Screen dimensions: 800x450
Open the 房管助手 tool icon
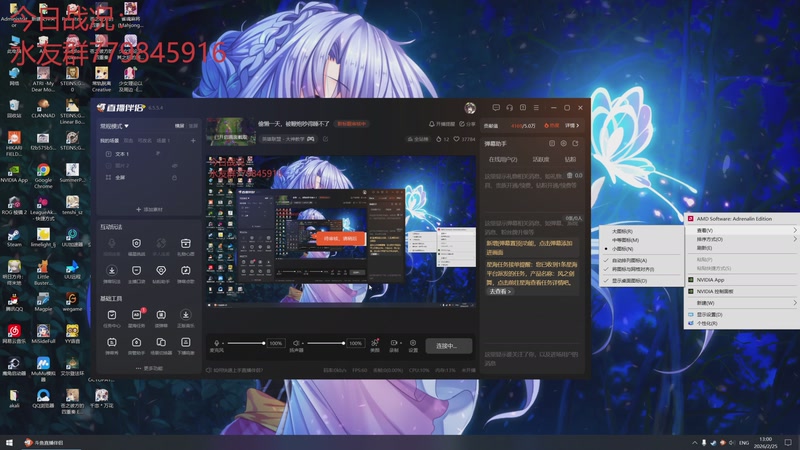[136, 342]
